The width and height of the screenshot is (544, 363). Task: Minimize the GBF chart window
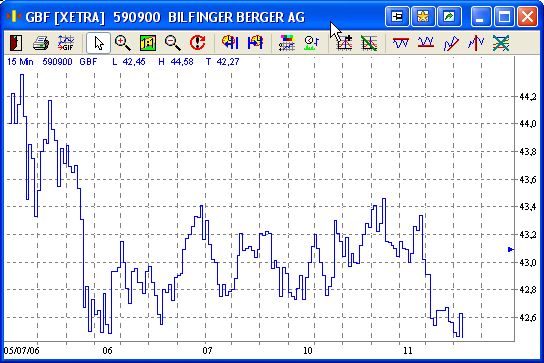tap(481, 16)
